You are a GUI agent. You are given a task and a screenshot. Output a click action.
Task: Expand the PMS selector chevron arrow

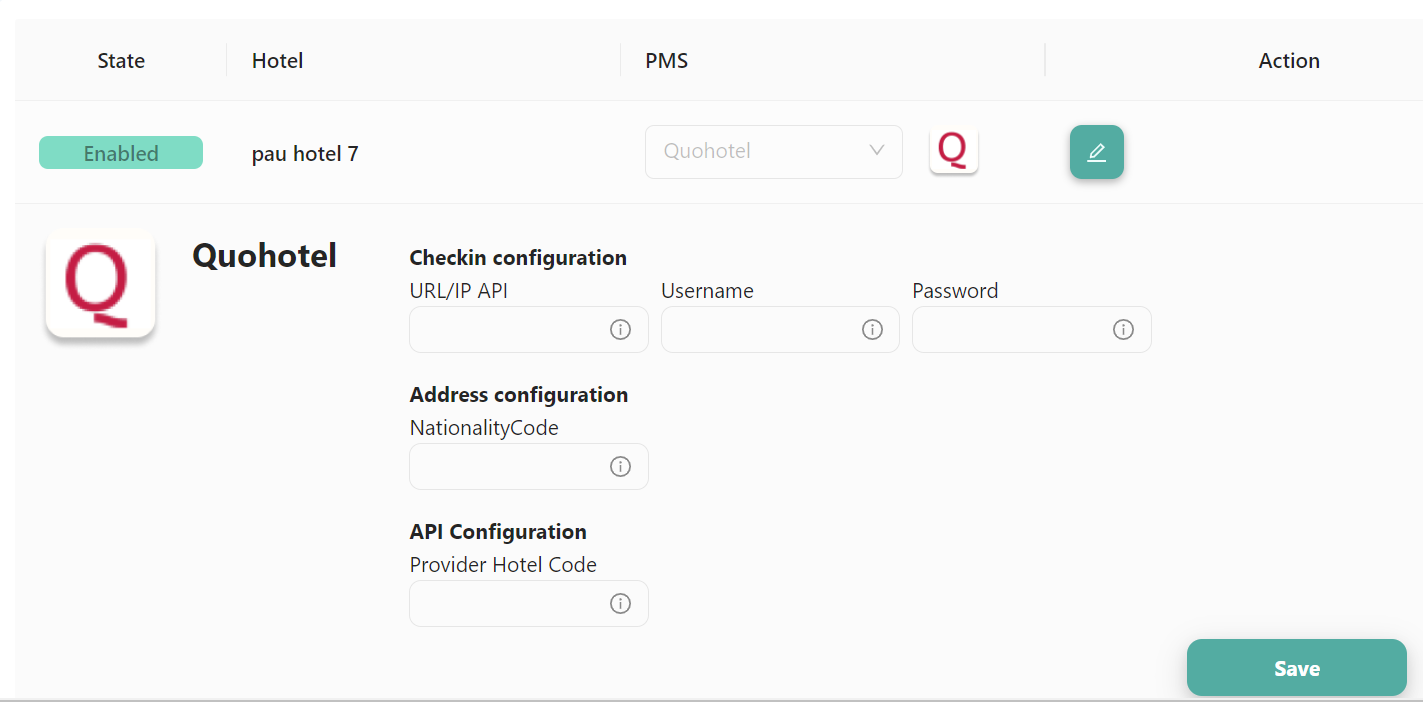pos(877,151)
